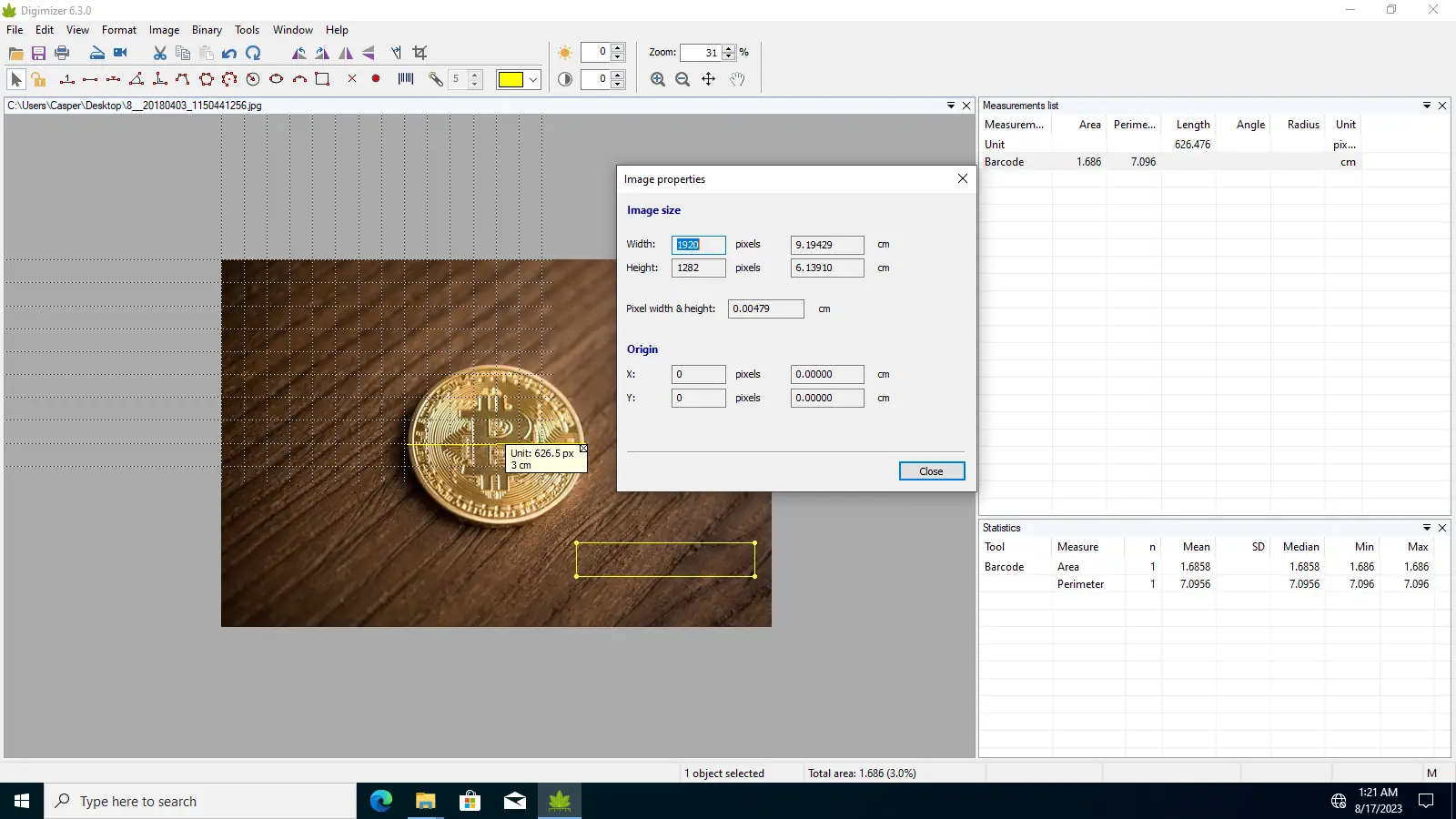Select the hand pan tool
This screenshot has height=819, width=1456.
[737, 79]
